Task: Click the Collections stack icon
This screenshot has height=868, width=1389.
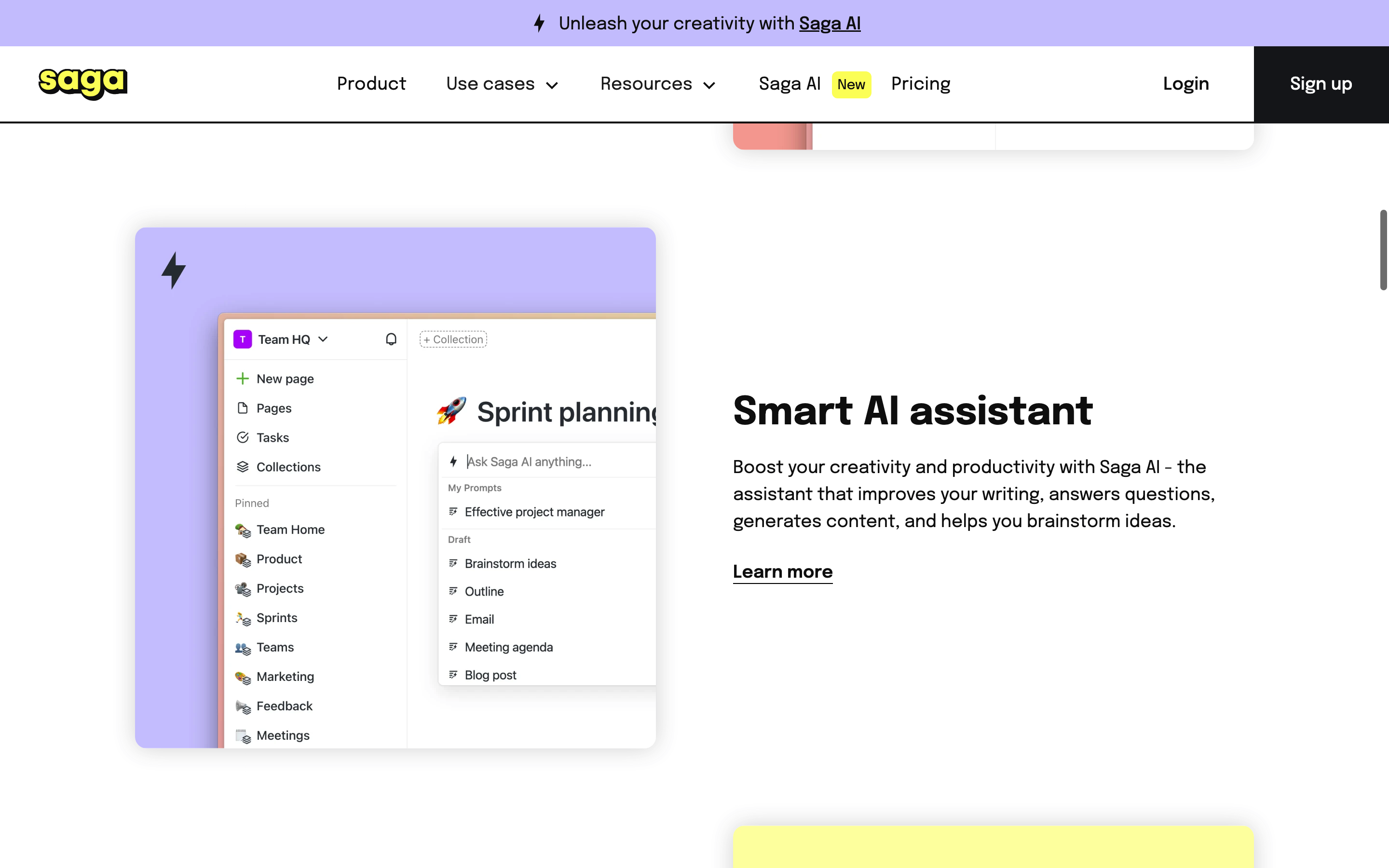Action: coord(242,467)
